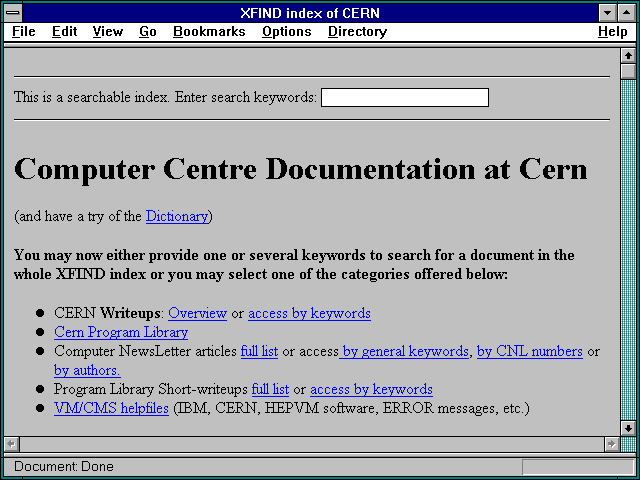Open Short-writeups full list link

270,389
